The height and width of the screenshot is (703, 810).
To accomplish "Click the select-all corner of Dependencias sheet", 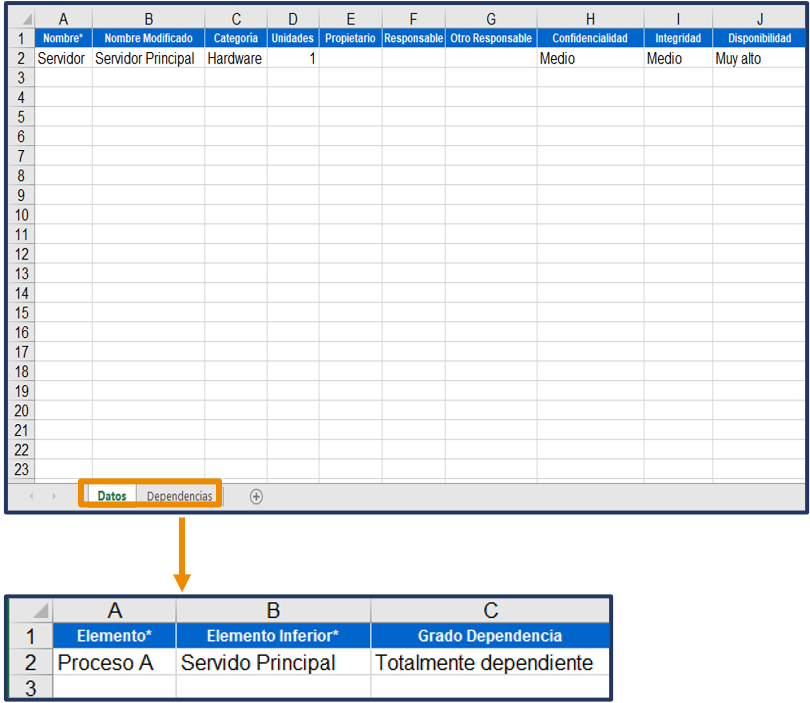I will point(31,610).
